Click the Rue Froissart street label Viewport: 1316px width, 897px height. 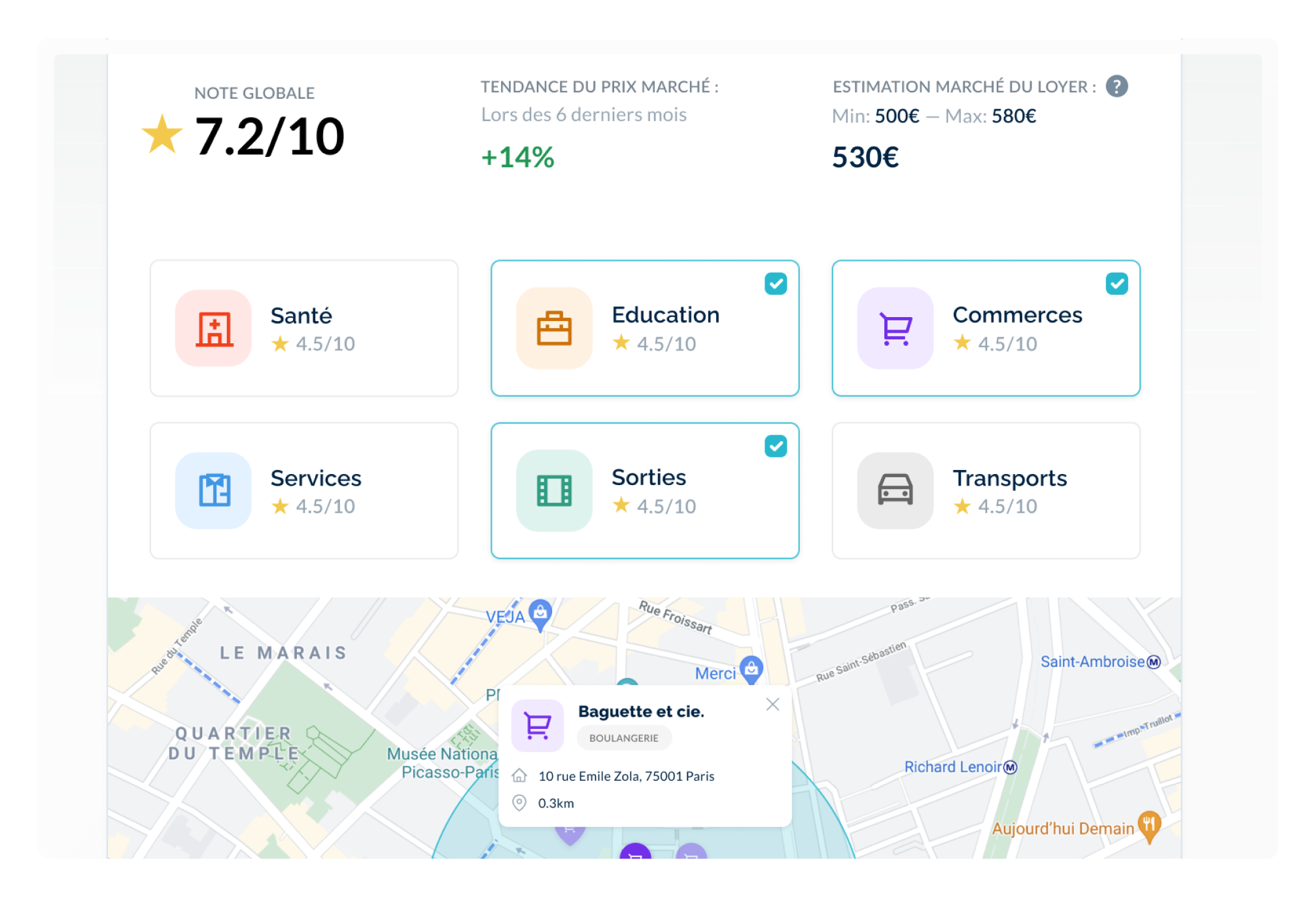(x=676, y=617)
